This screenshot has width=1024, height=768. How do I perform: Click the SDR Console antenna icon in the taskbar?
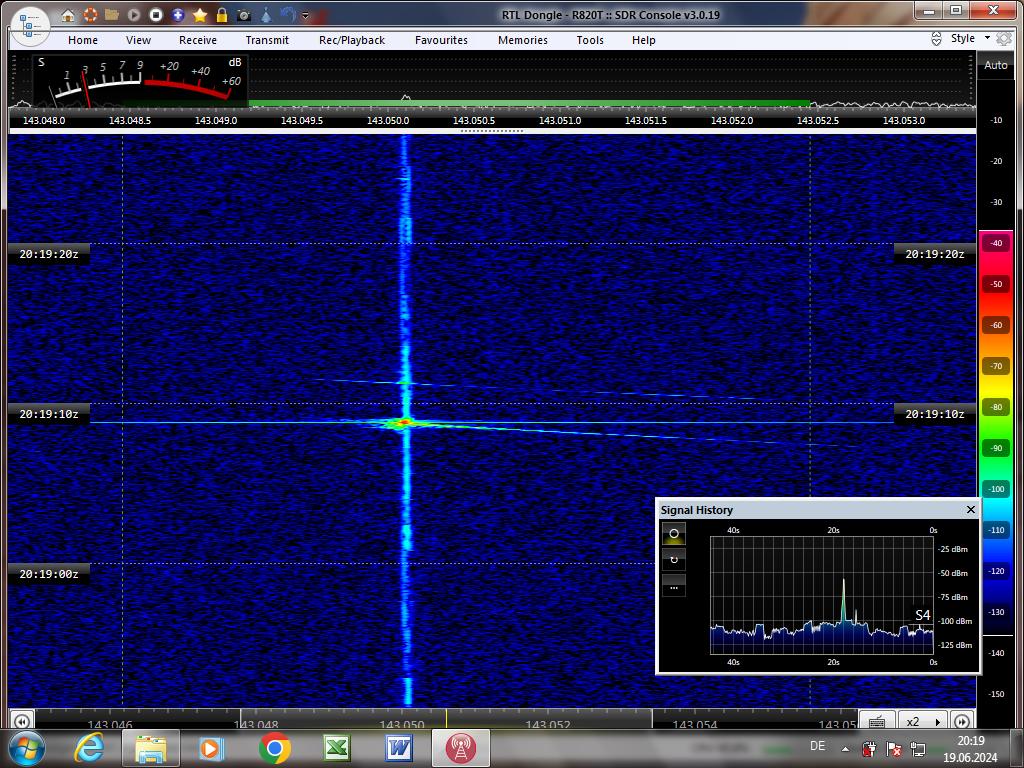[460, 748]
